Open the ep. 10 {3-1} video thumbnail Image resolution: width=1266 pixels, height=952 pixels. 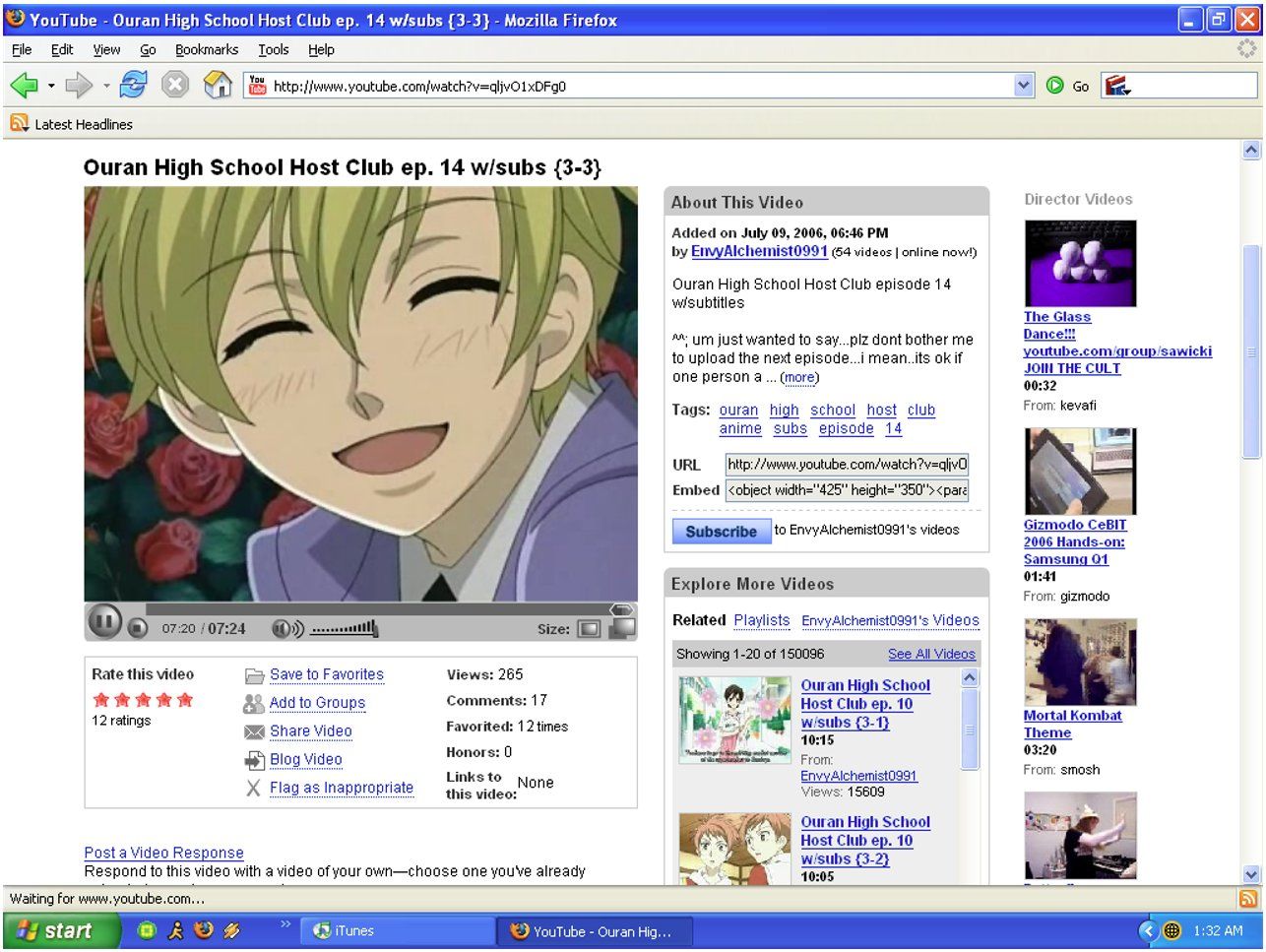pos(734,720)
